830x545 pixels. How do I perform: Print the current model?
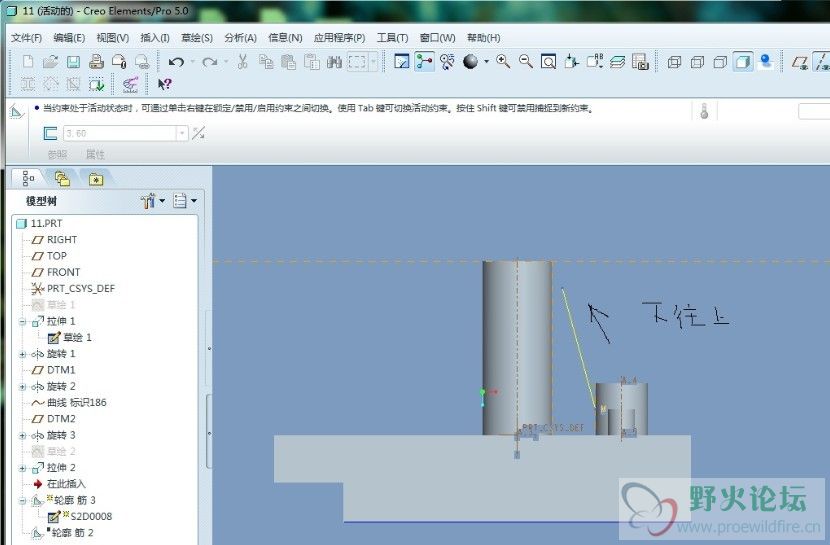pyautogui.click(x=96, y=62)
